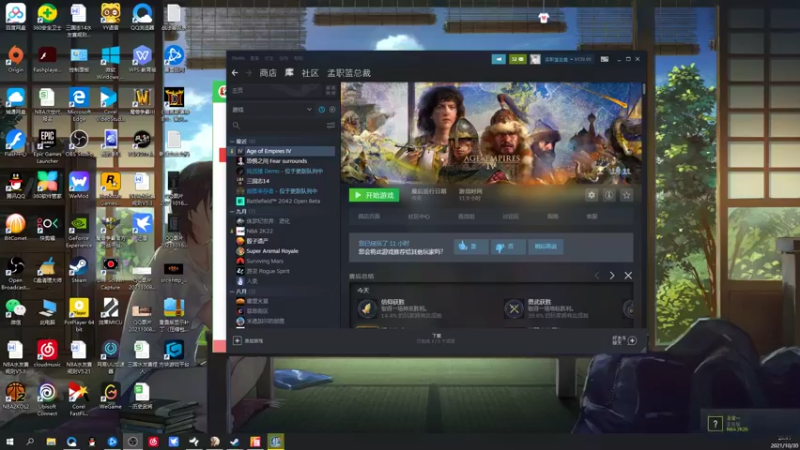Add Age of Empires IV to favorites star
Viewport: 800px width, 450px height.
pyautogui.click(x=627, y=195)
